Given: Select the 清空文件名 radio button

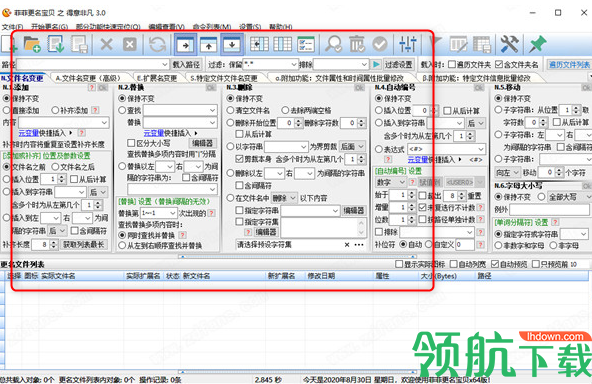Looking at the screenshot, I should [x=230, y=110].
